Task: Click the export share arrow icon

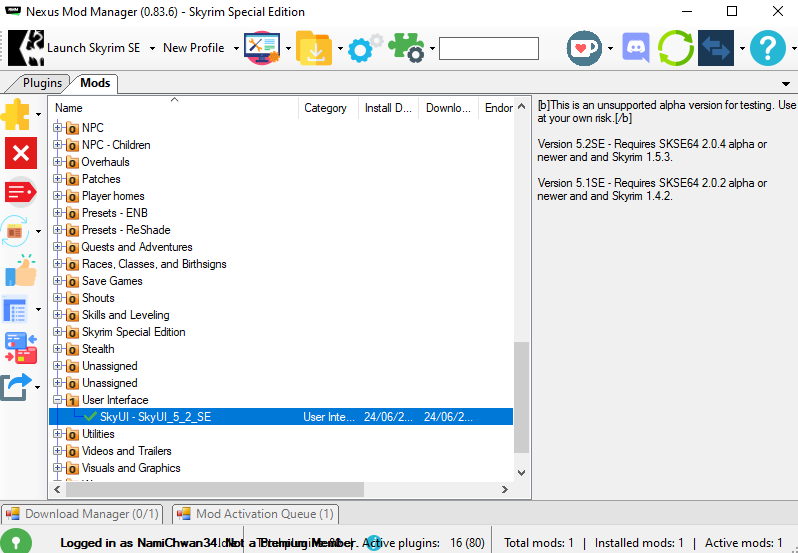Action: click(16, 387)
